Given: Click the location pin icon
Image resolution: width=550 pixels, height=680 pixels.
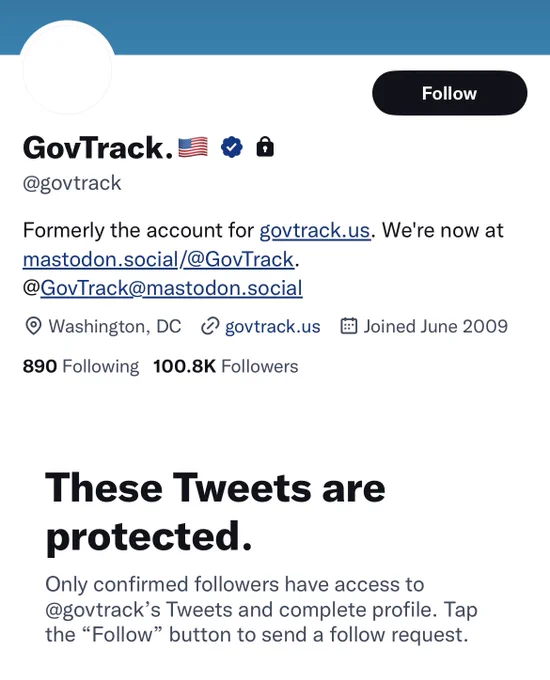Looking at the screenshot, I should click(33, 326).
